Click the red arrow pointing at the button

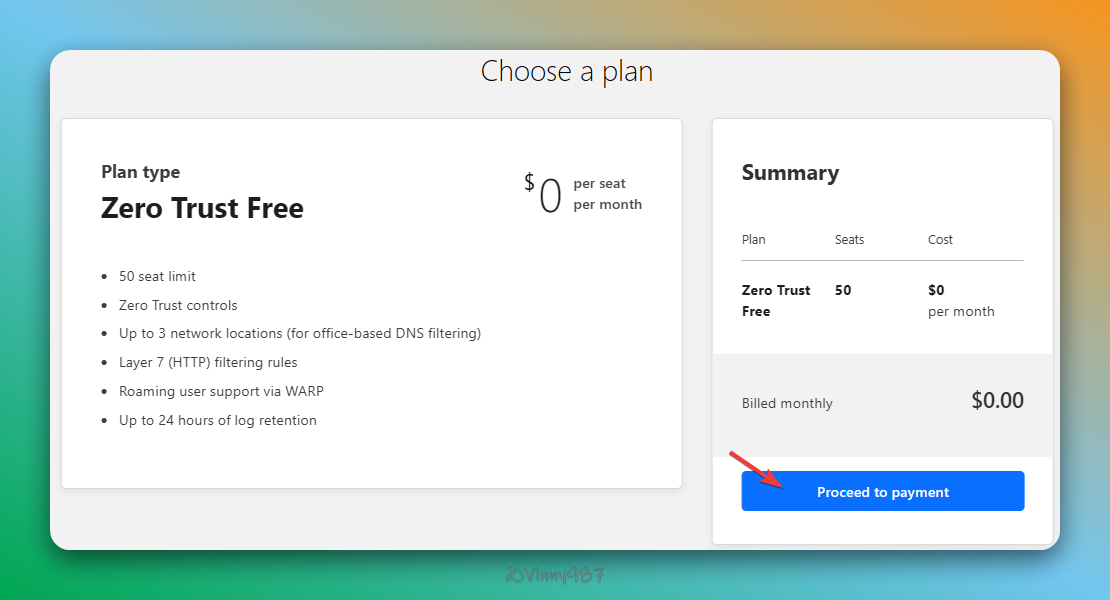pyautogui.click(x=755, y=470)
